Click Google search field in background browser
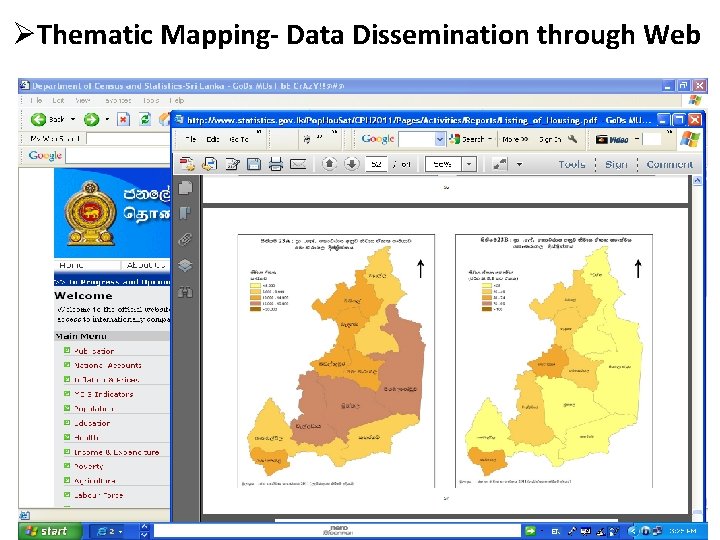 118,156
